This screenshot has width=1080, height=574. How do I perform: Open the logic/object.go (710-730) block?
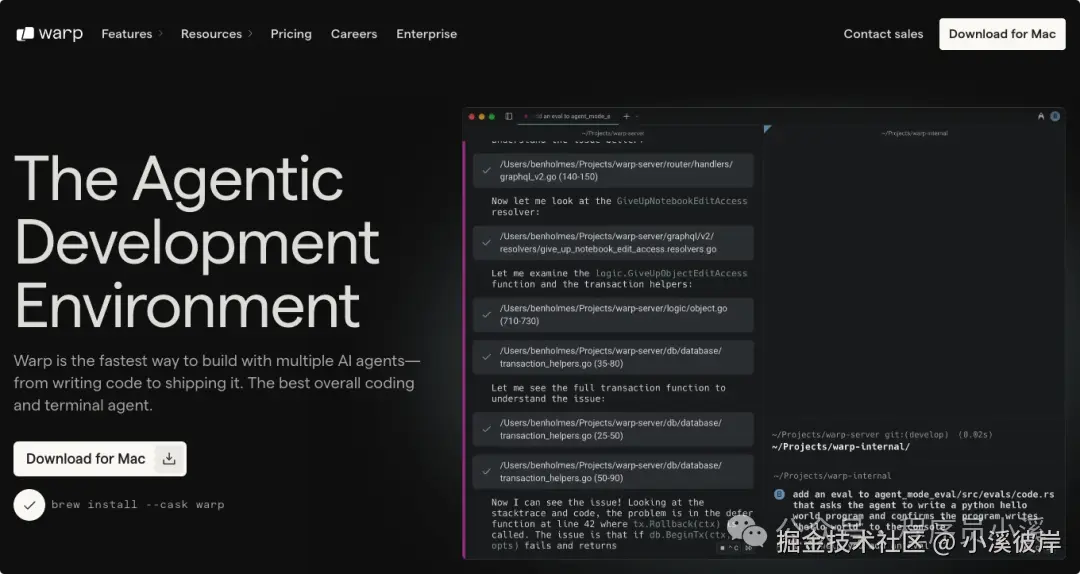click(x=613, y=314)
